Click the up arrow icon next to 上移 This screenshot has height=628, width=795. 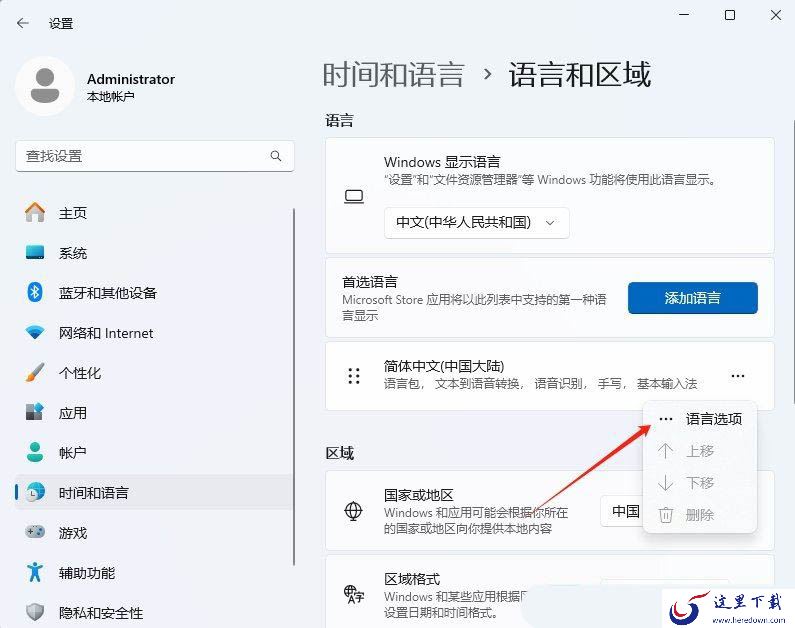665,451
